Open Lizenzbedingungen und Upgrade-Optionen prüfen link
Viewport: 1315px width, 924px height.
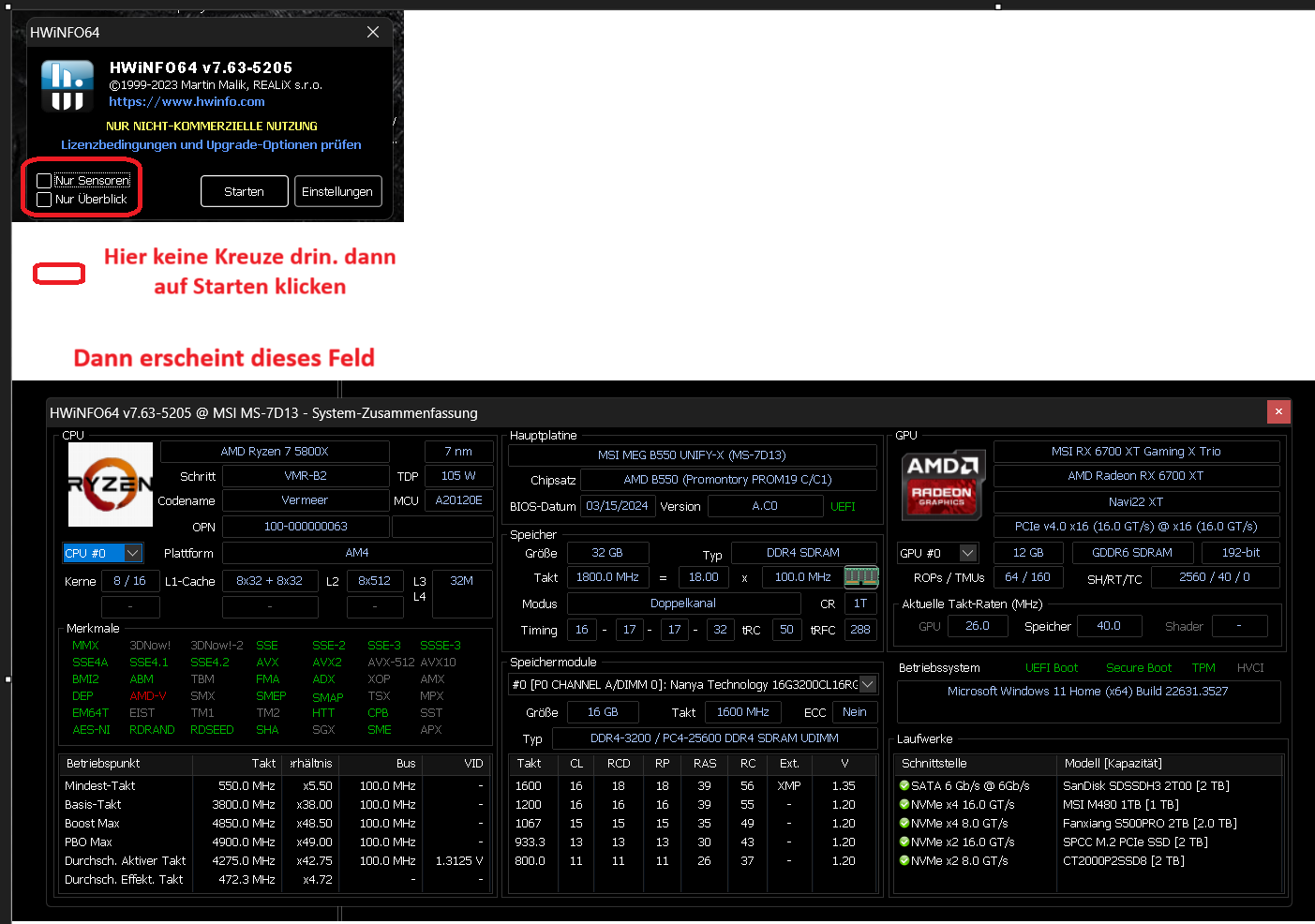tap(211, 144)
